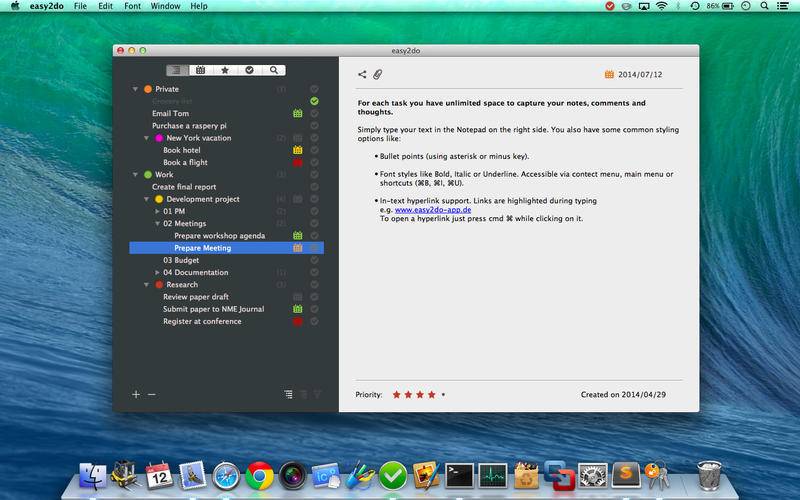The image size is (800, 500).
Task: Open the Help menu
Action: pyautogui.click(x=199, y=6)
